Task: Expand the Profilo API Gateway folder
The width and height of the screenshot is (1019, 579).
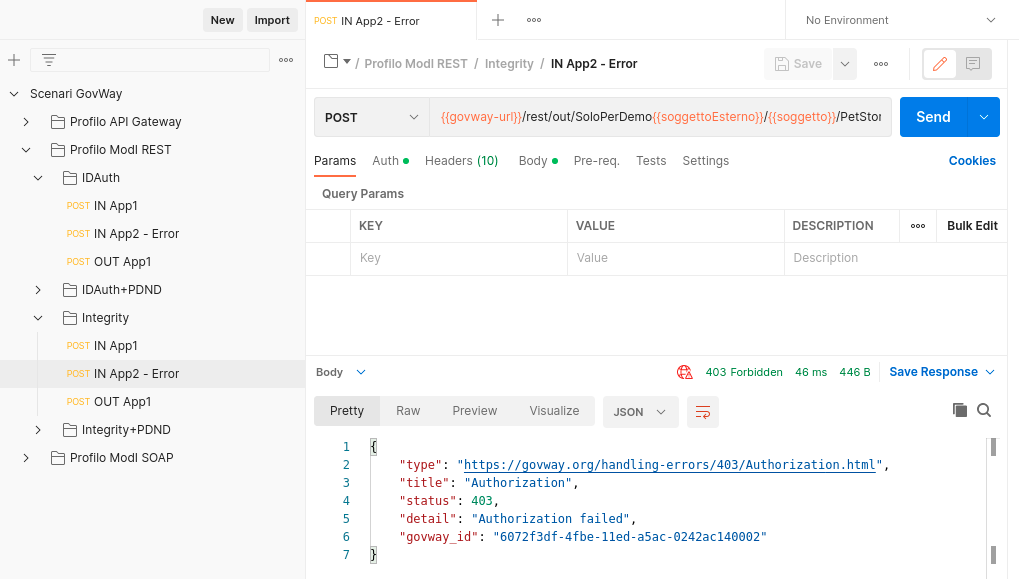Action: [26, 122]
